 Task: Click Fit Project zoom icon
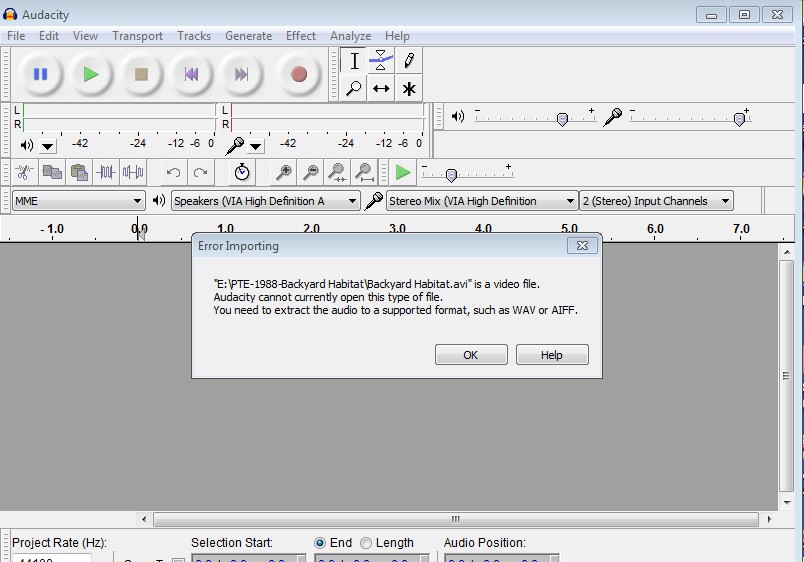tap(365, 172)
